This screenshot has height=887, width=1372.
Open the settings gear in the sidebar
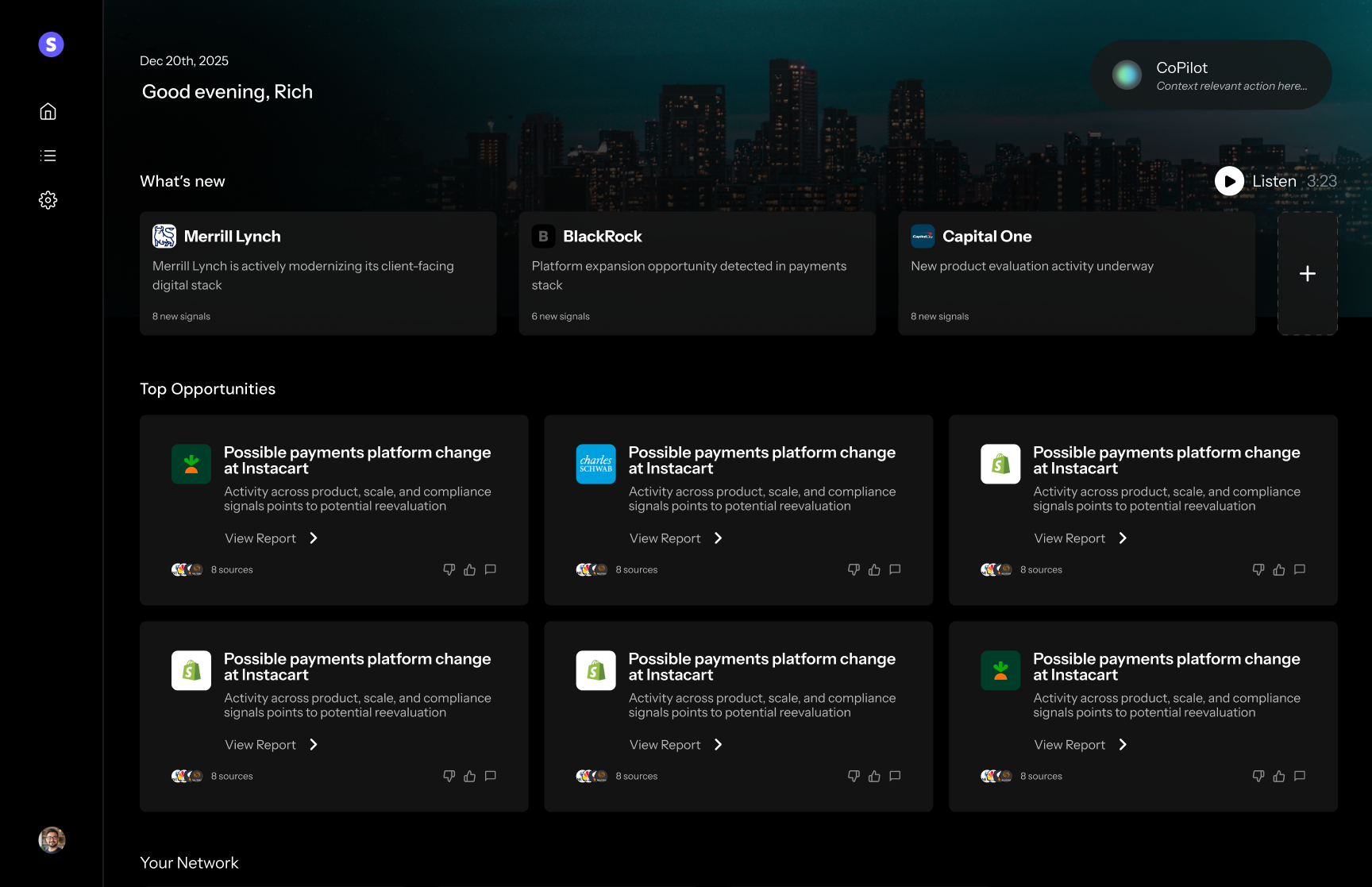[48, 200]
